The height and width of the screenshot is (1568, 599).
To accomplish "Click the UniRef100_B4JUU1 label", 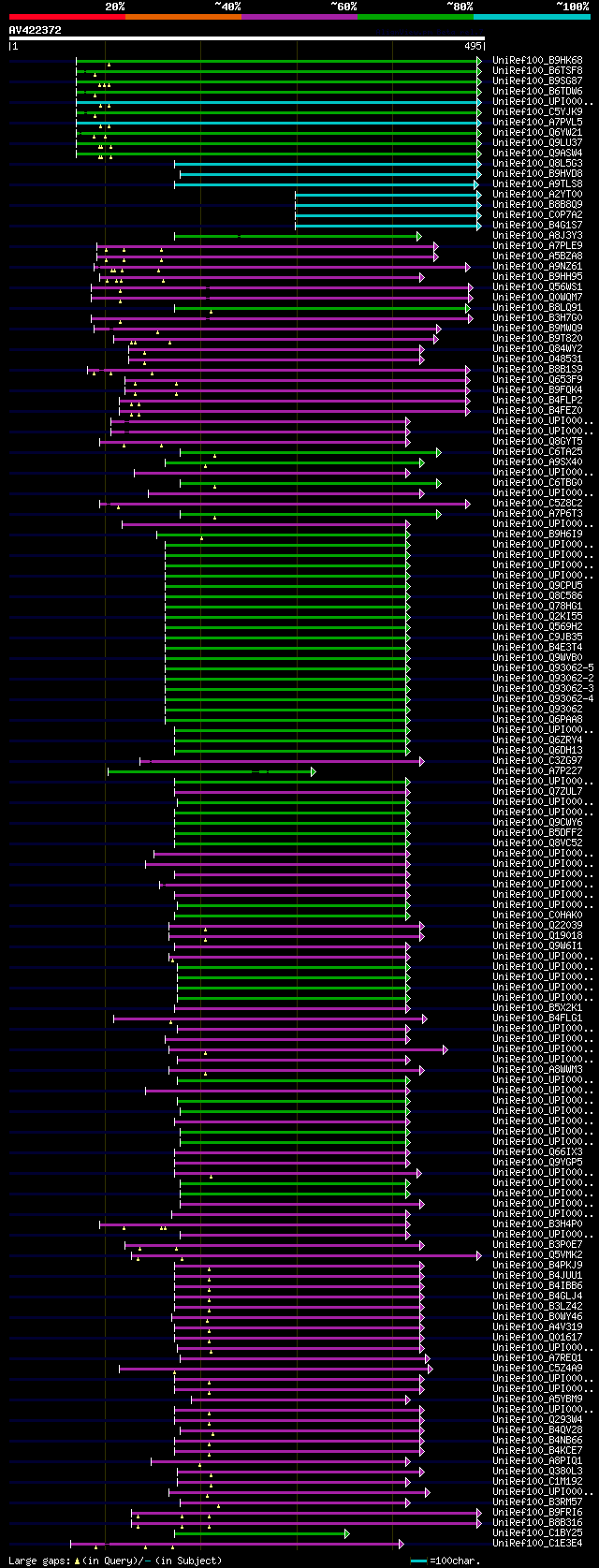I will point(537,1276).
